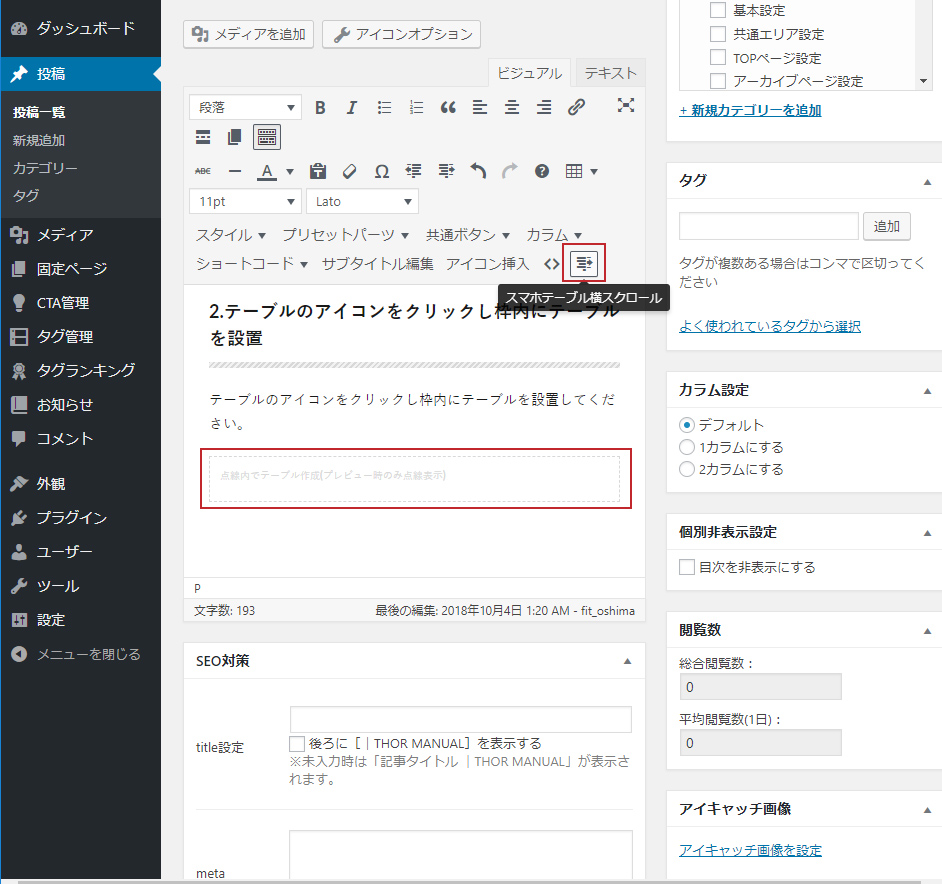Open the 段落 paragraph format dropdown
Screen dimensions: 942x884
click(245, 107)
